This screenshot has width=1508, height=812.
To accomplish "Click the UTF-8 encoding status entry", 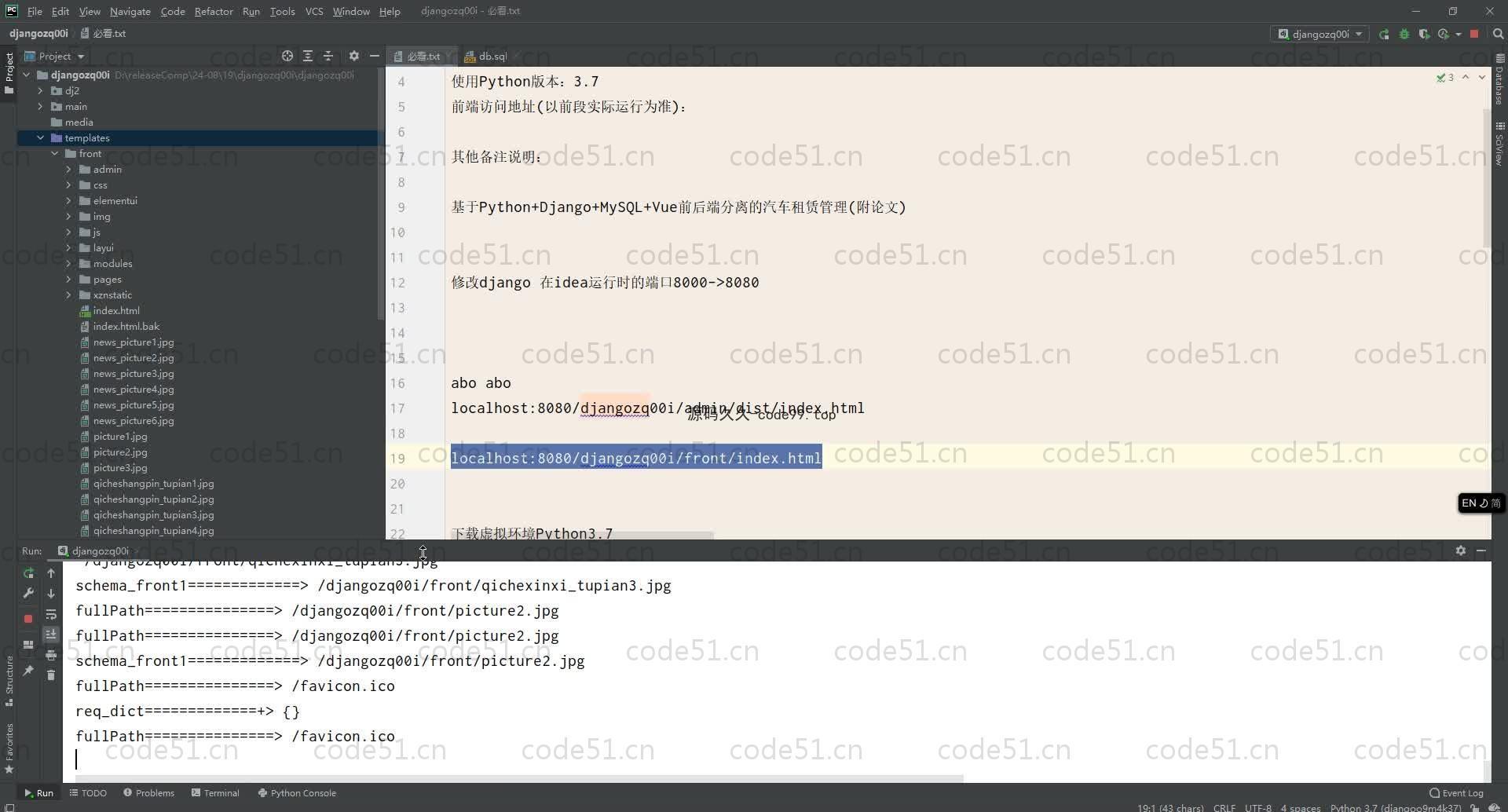I will coord(1257,807).
